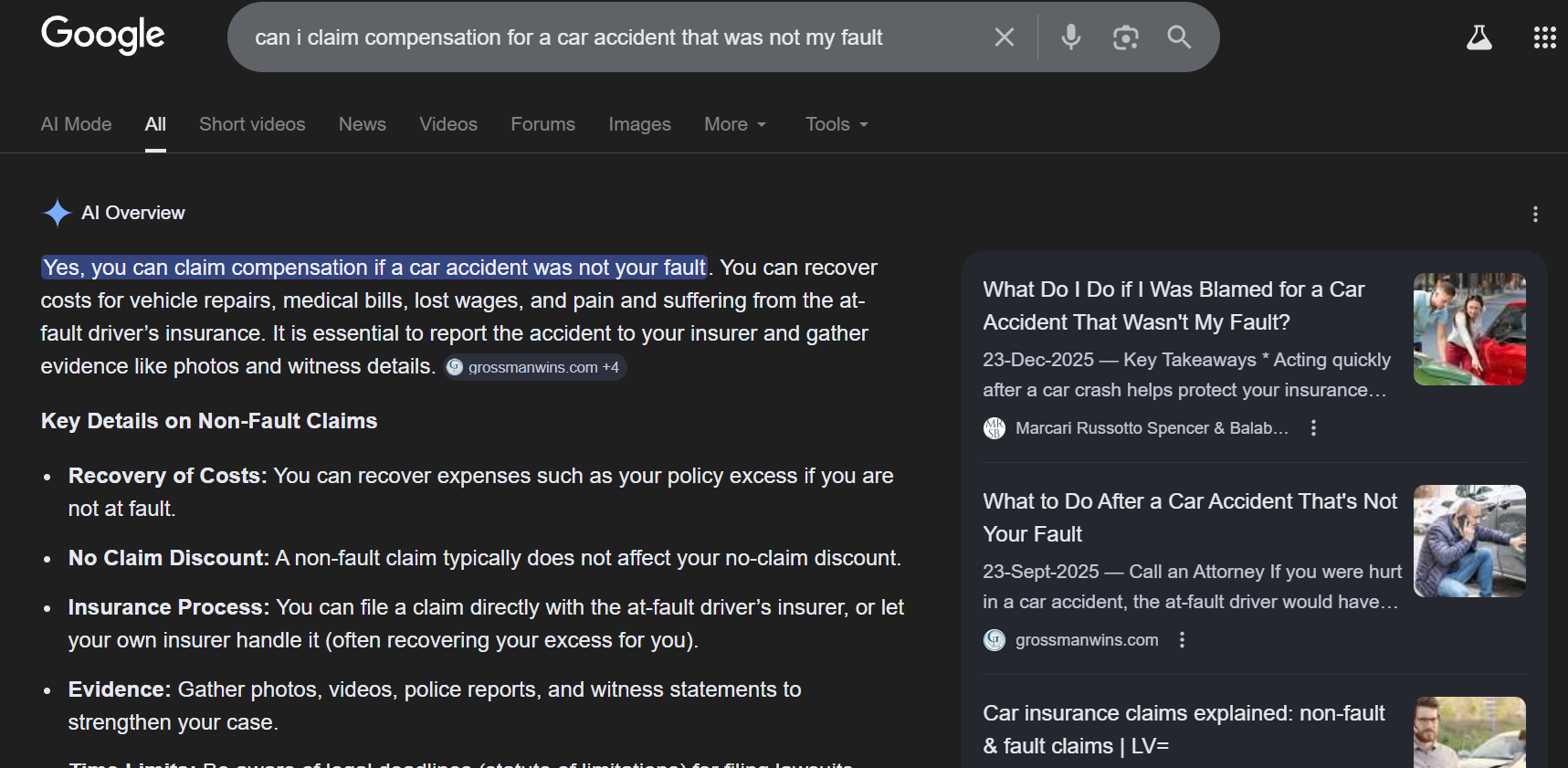The height and width of the screenshot is (768, 1568).
Task: Click the '23-Dec-2025' Key Takeaways snippet
Action: [x=1186, y=375]
